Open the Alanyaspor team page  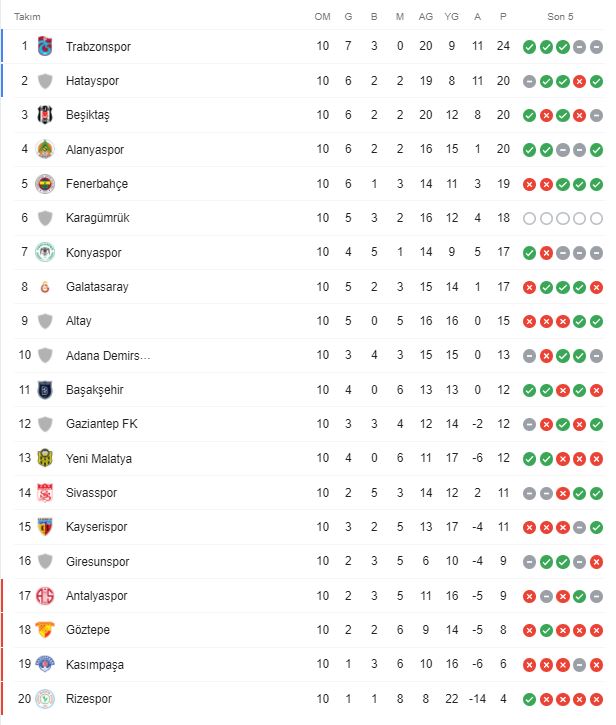pyautogui.click(x=95, y=150)
